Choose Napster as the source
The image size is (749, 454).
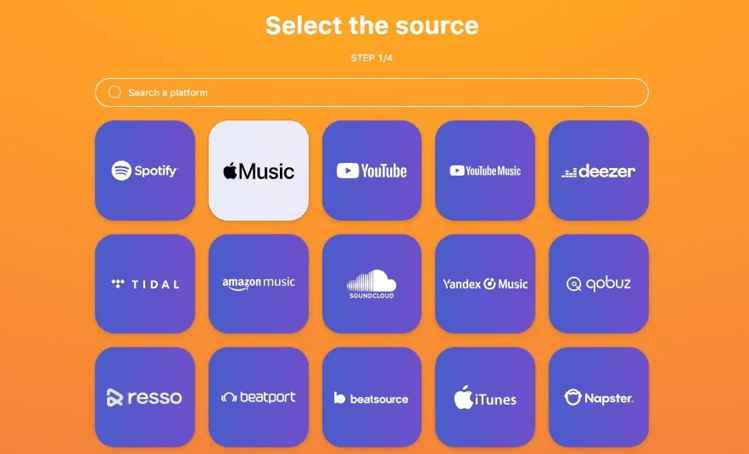click(x=599, y=397)
